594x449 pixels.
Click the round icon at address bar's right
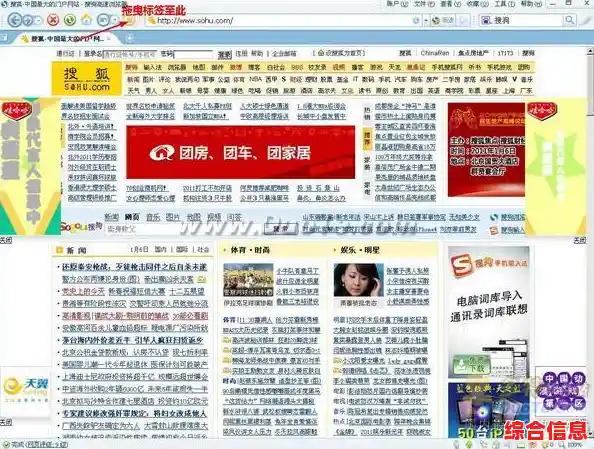click(x=416, y=20)
